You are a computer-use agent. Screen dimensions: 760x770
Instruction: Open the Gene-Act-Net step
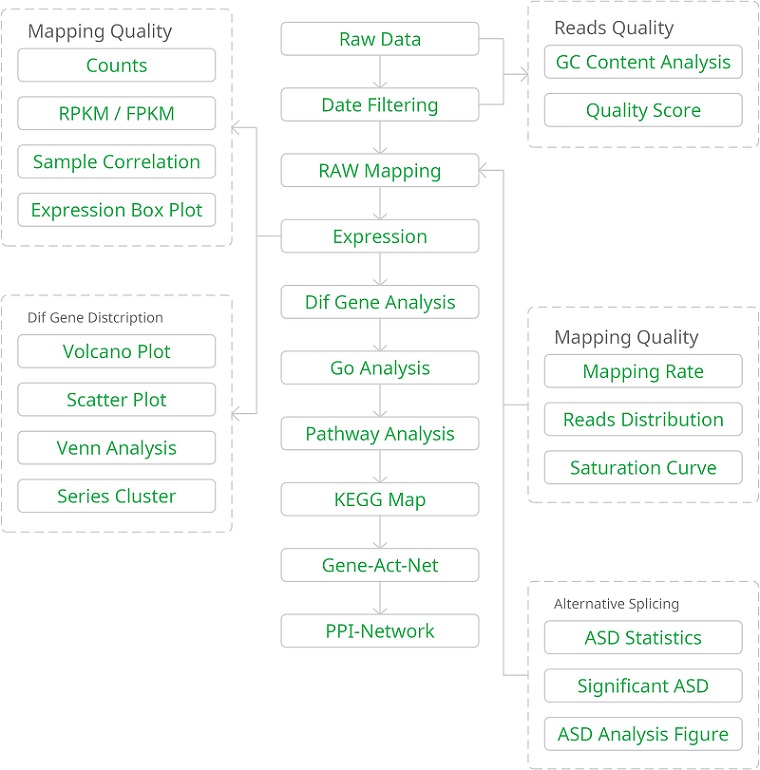point(380,565)
